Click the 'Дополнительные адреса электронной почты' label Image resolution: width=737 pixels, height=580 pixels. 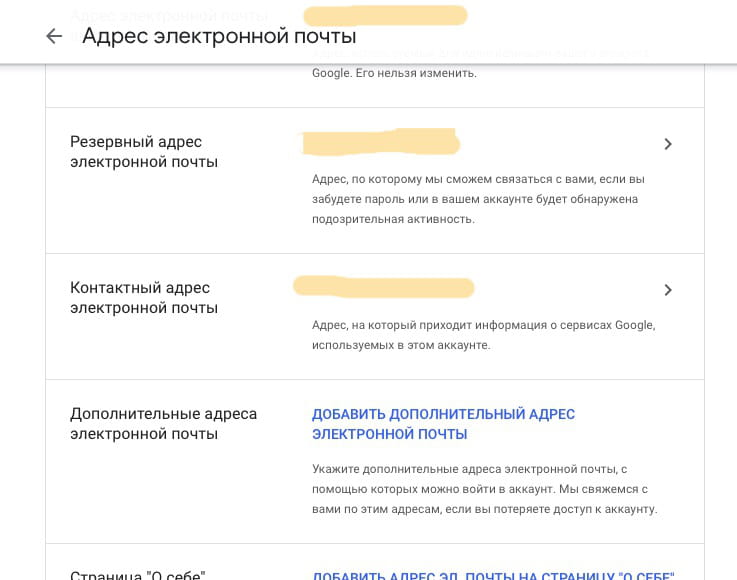click(x=163, y=424)
